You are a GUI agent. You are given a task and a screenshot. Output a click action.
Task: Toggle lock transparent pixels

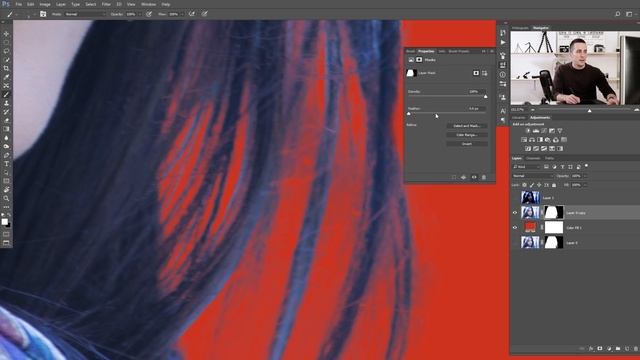524,185
